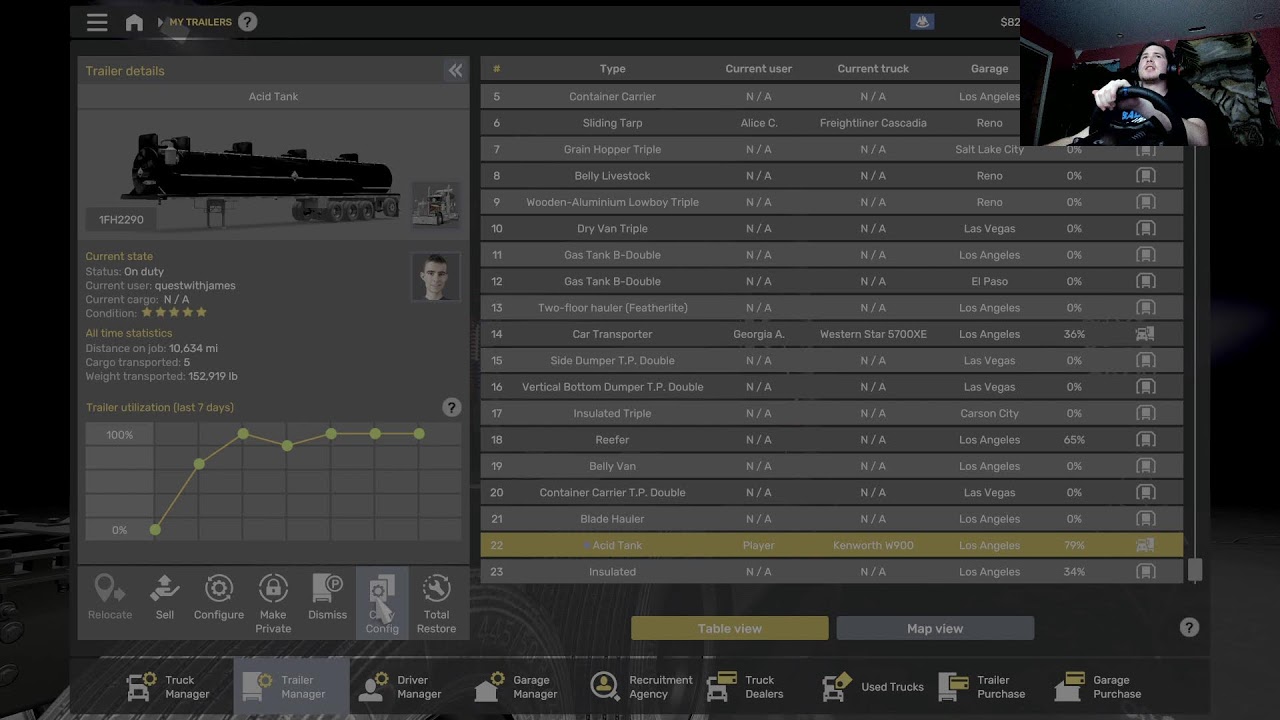The image size is (1280, 720).
Task: Sort list by Current user column
Action: (758, 69)
